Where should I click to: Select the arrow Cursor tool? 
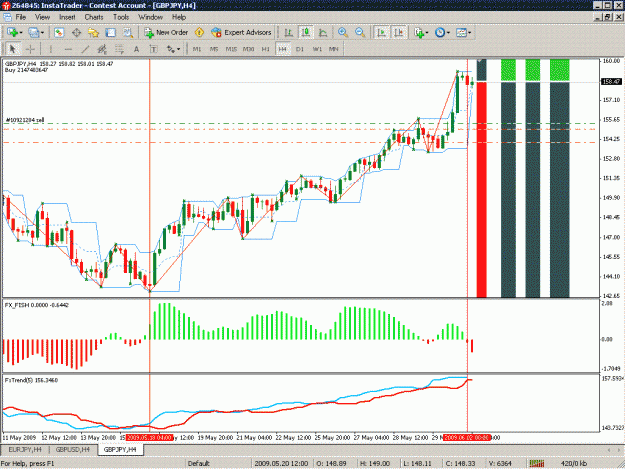12,49
